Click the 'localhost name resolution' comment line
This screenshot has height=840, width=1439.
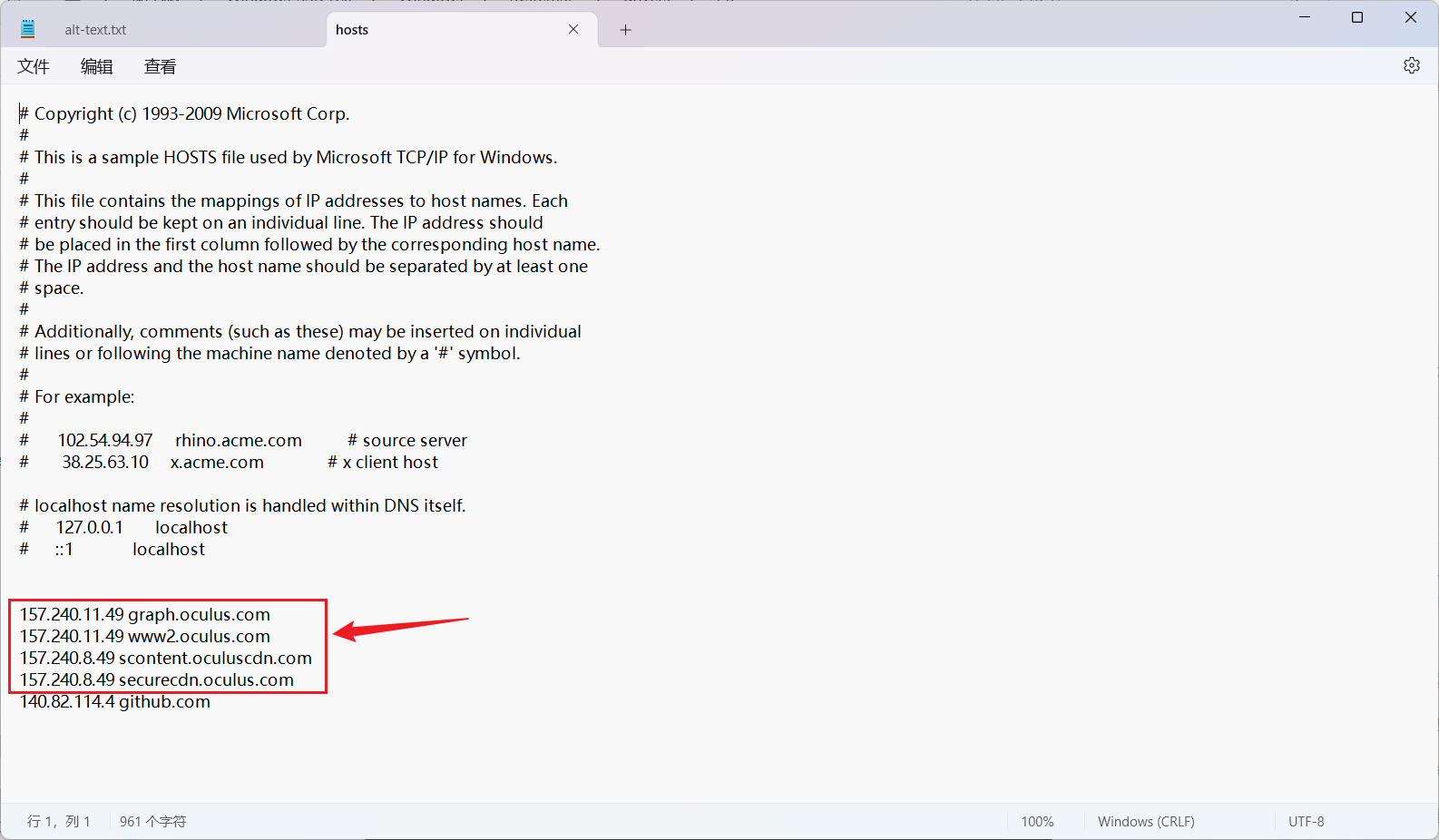pos(242,506)
